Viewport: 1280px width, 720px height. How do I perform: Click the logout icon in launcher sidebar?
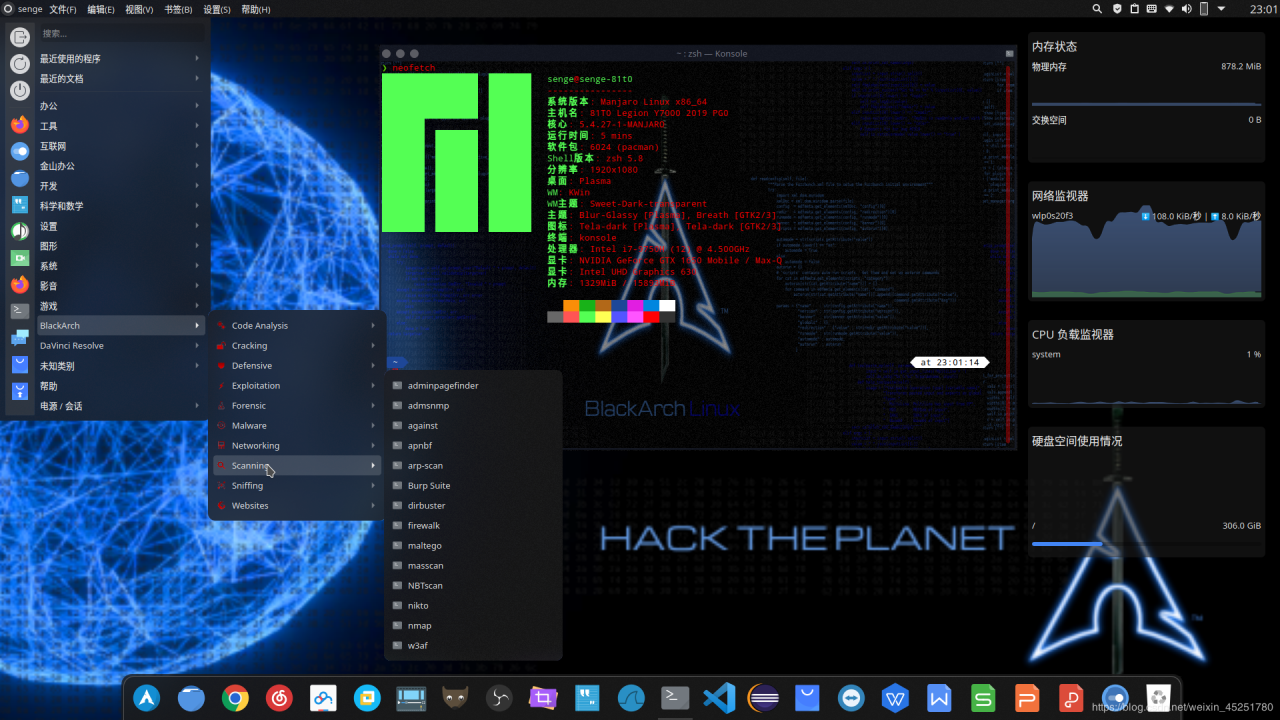coord(20,37)
